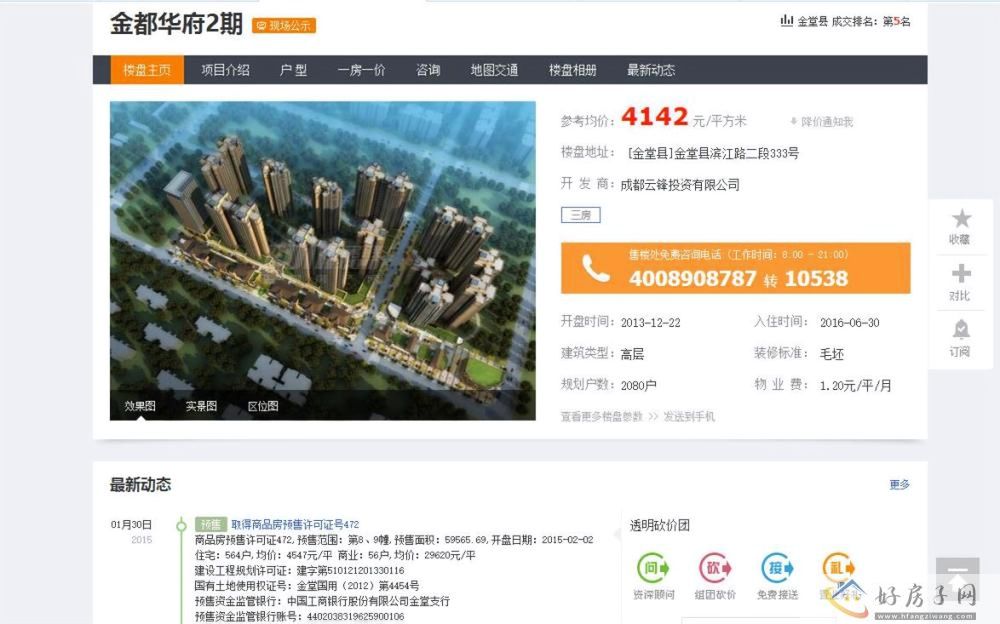The image size is (1000, 624).
Task: Click the 降价通知我 arrow link
Action: [x=821, y=121]
